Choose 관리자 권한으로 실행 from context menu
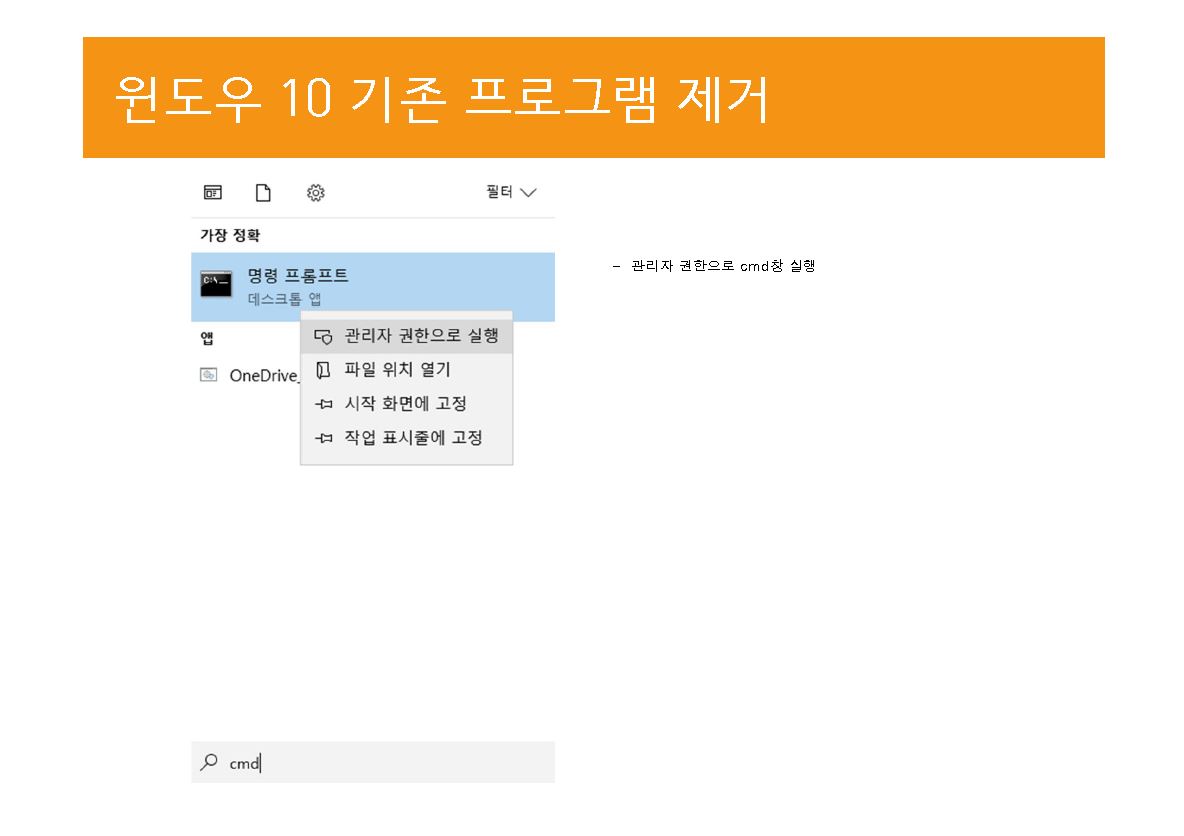 pos(421,336)
